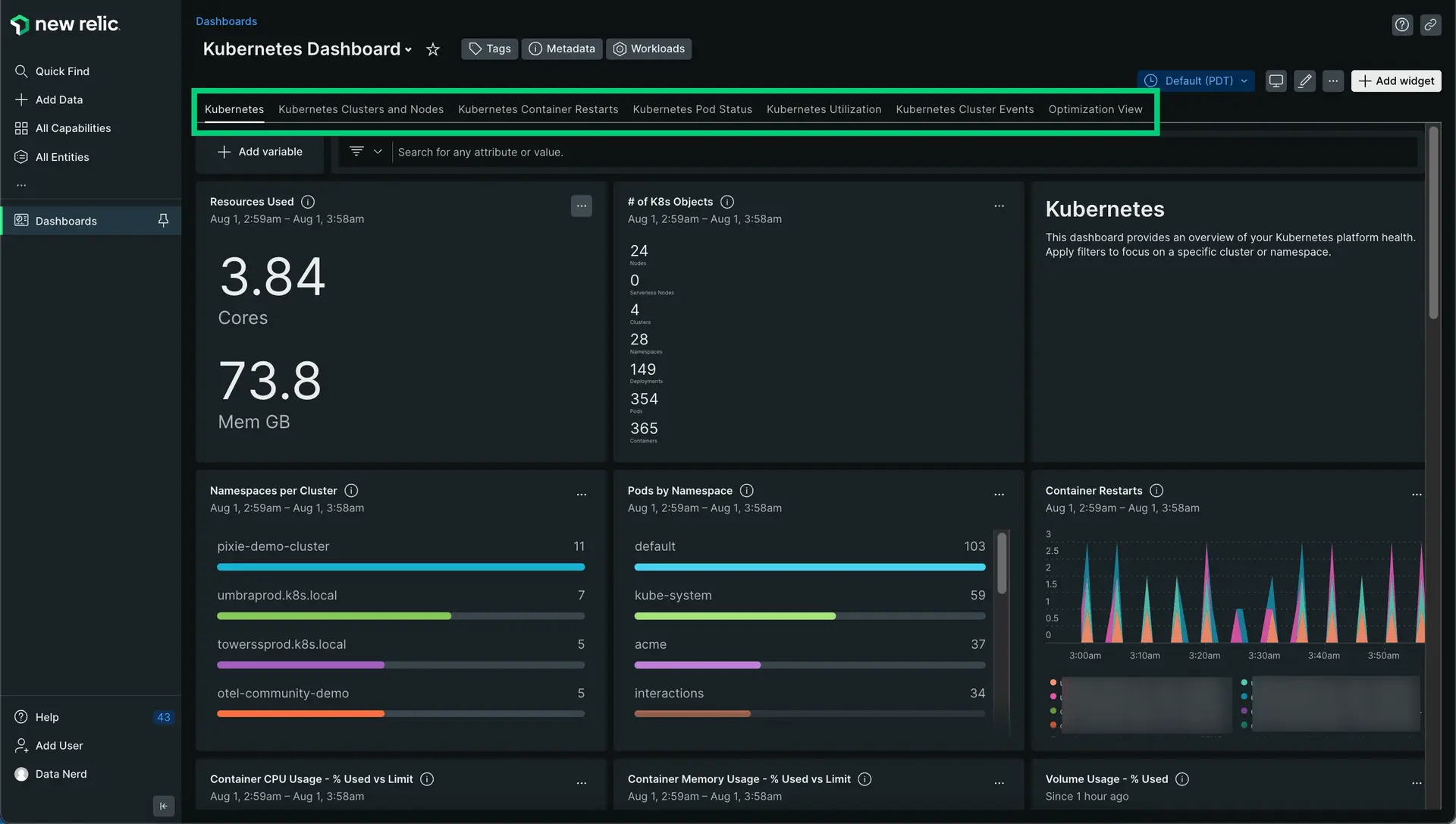Open the Optimization View tab
The image size is (1456, 824).
coord(1094,109)
